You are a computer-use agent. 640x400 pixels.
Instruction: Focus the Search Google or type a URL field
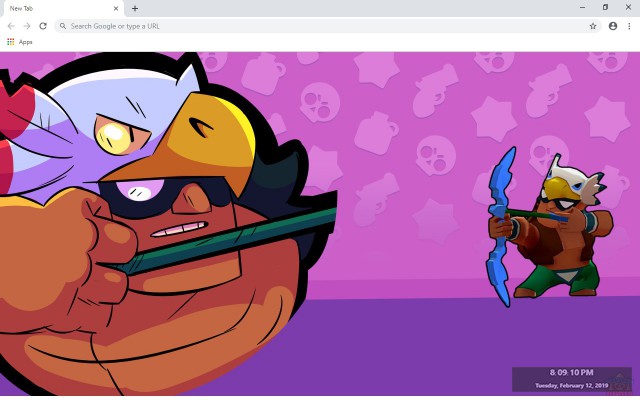(x=328, y=26)
